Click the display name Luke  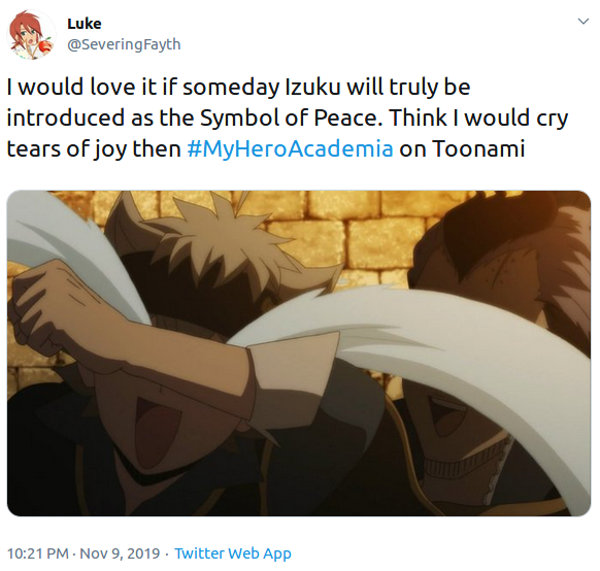pyautogui.click(x=84, y=24)
